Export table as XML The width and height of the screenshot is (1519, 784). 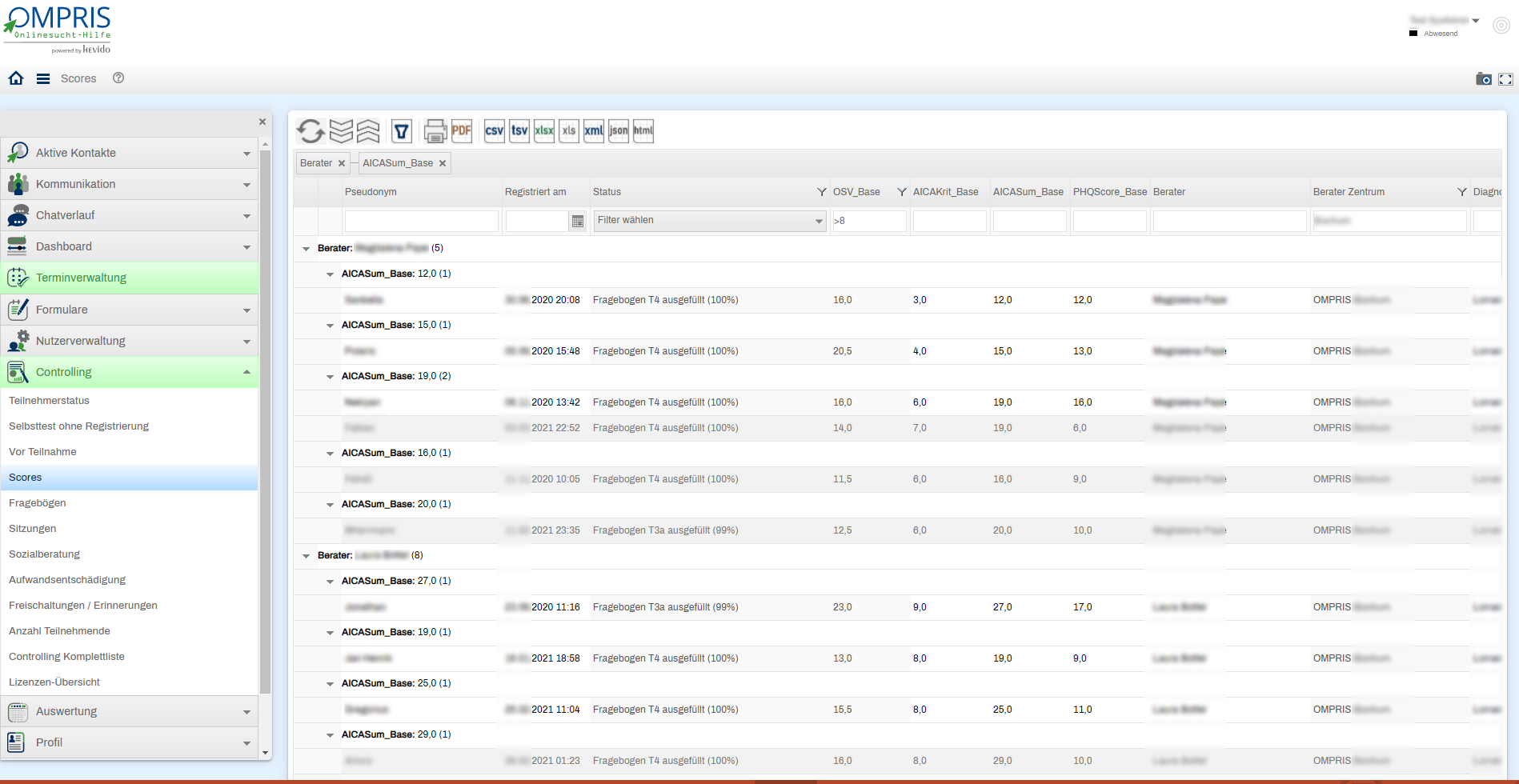click(x=594, y=130)
